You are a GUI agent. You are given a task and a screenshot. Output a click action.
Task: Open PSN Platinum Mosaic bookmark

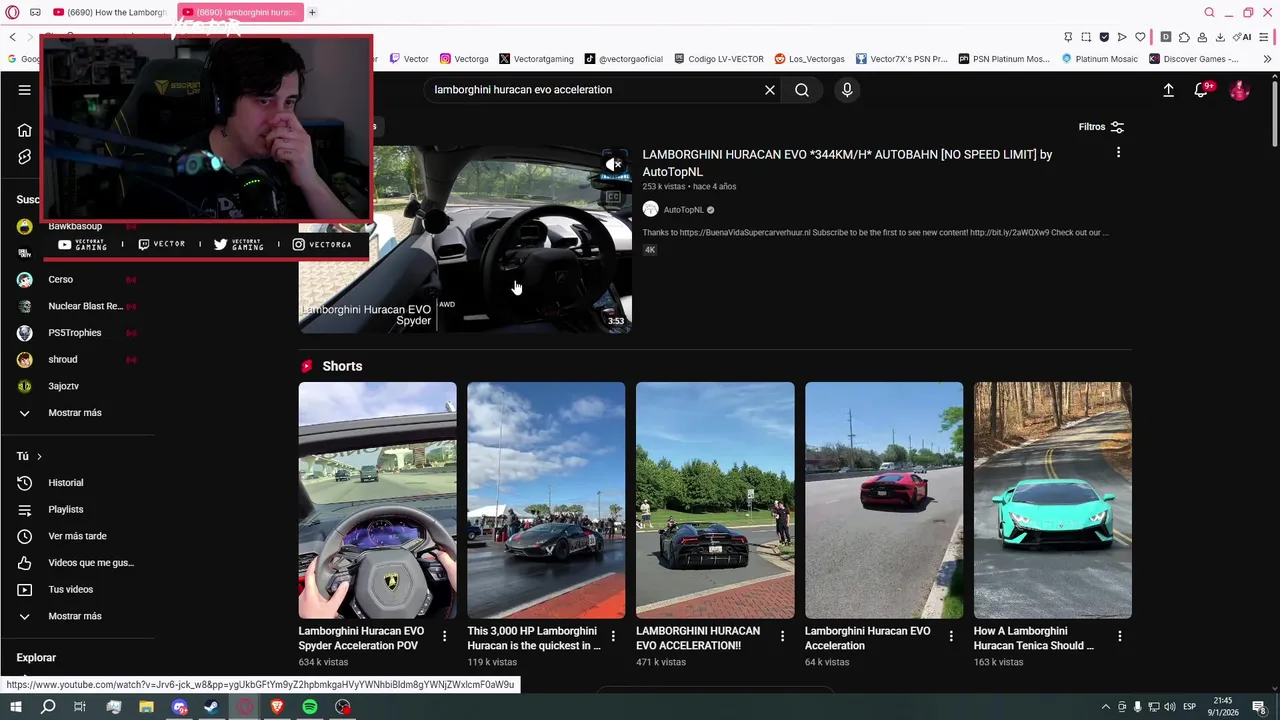point(1004,59)
